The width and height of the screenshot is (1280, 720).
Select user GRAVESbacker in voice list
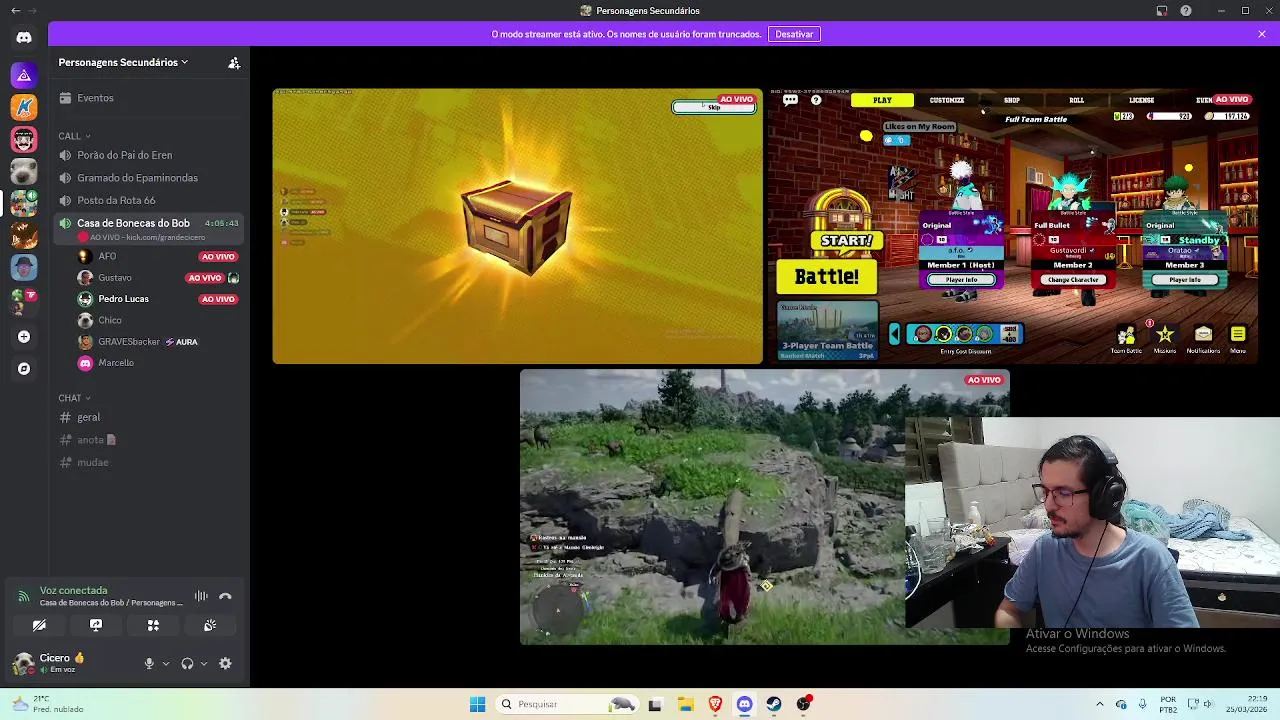(158, 342)
